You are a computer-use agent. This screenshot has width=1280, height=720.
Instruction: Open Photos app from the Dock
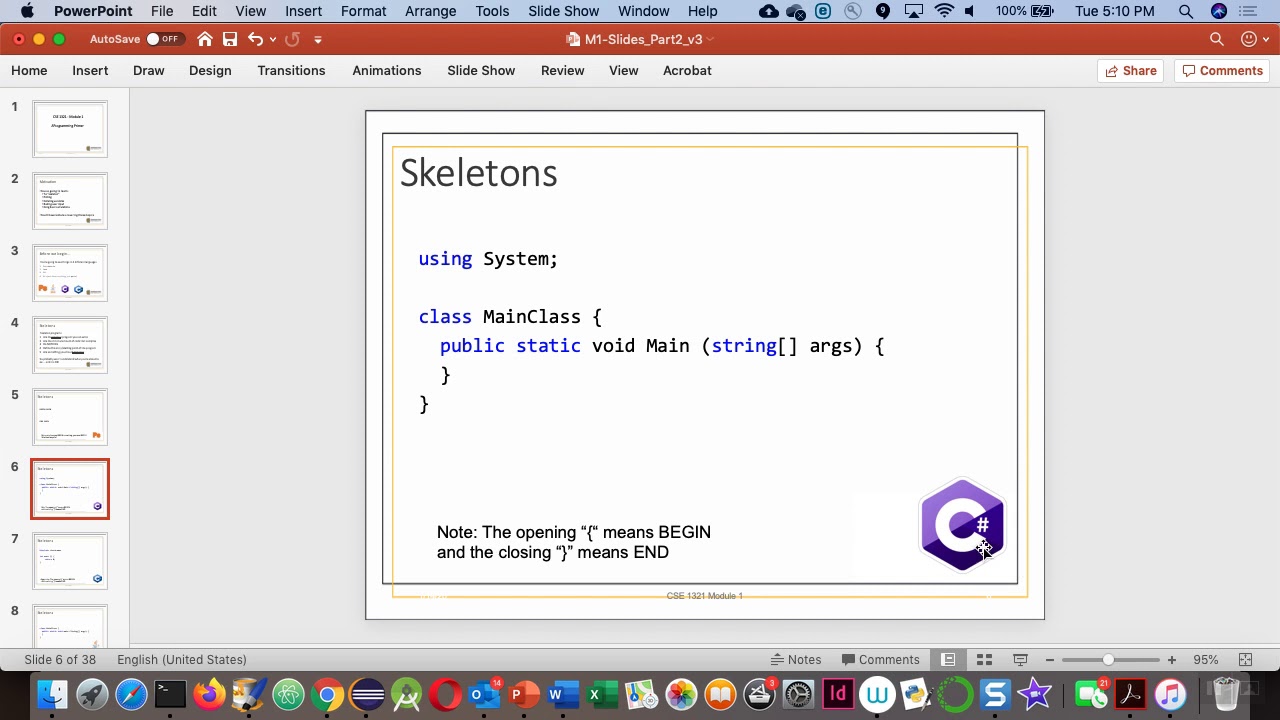coord(680,694)
